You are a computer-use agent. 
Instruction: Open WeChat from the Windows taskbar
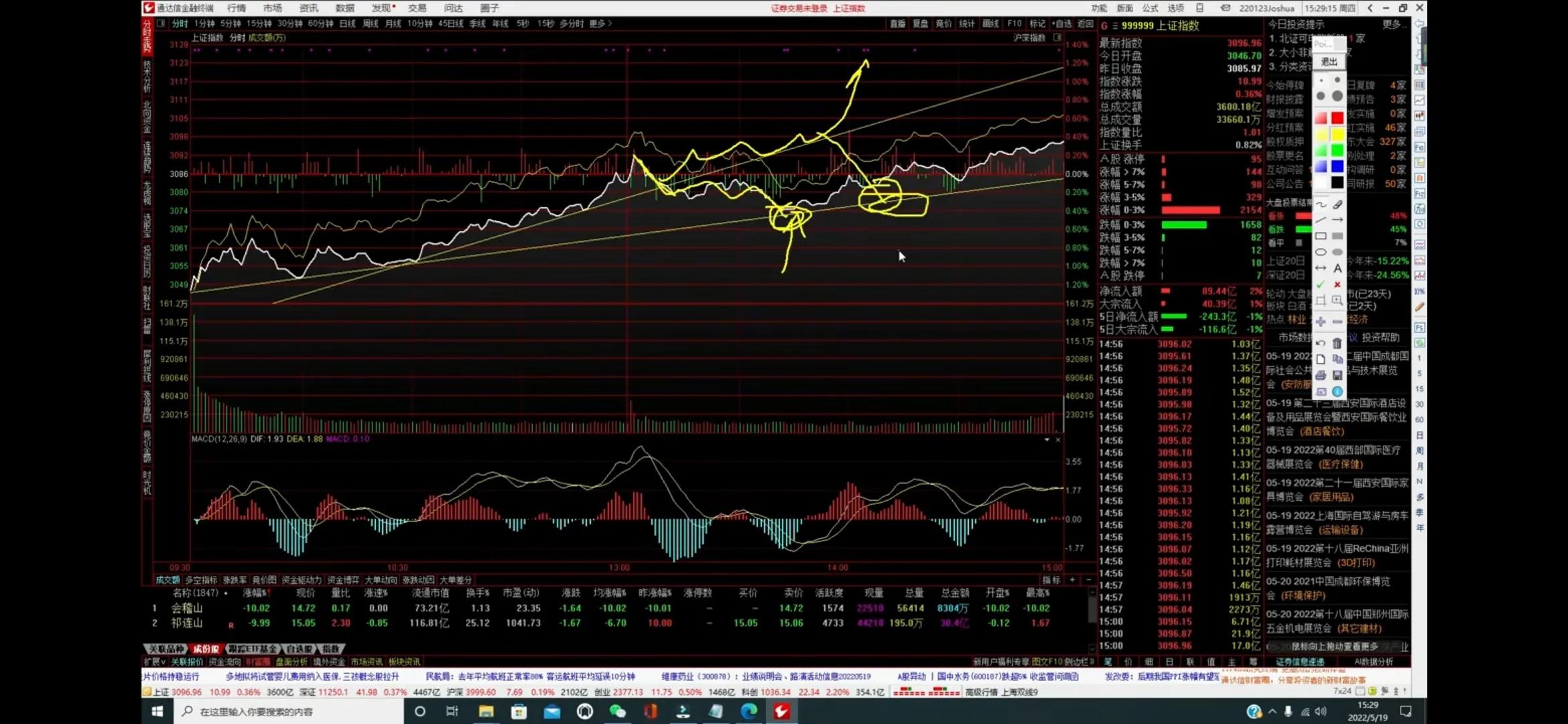click(x=616, y=711)
